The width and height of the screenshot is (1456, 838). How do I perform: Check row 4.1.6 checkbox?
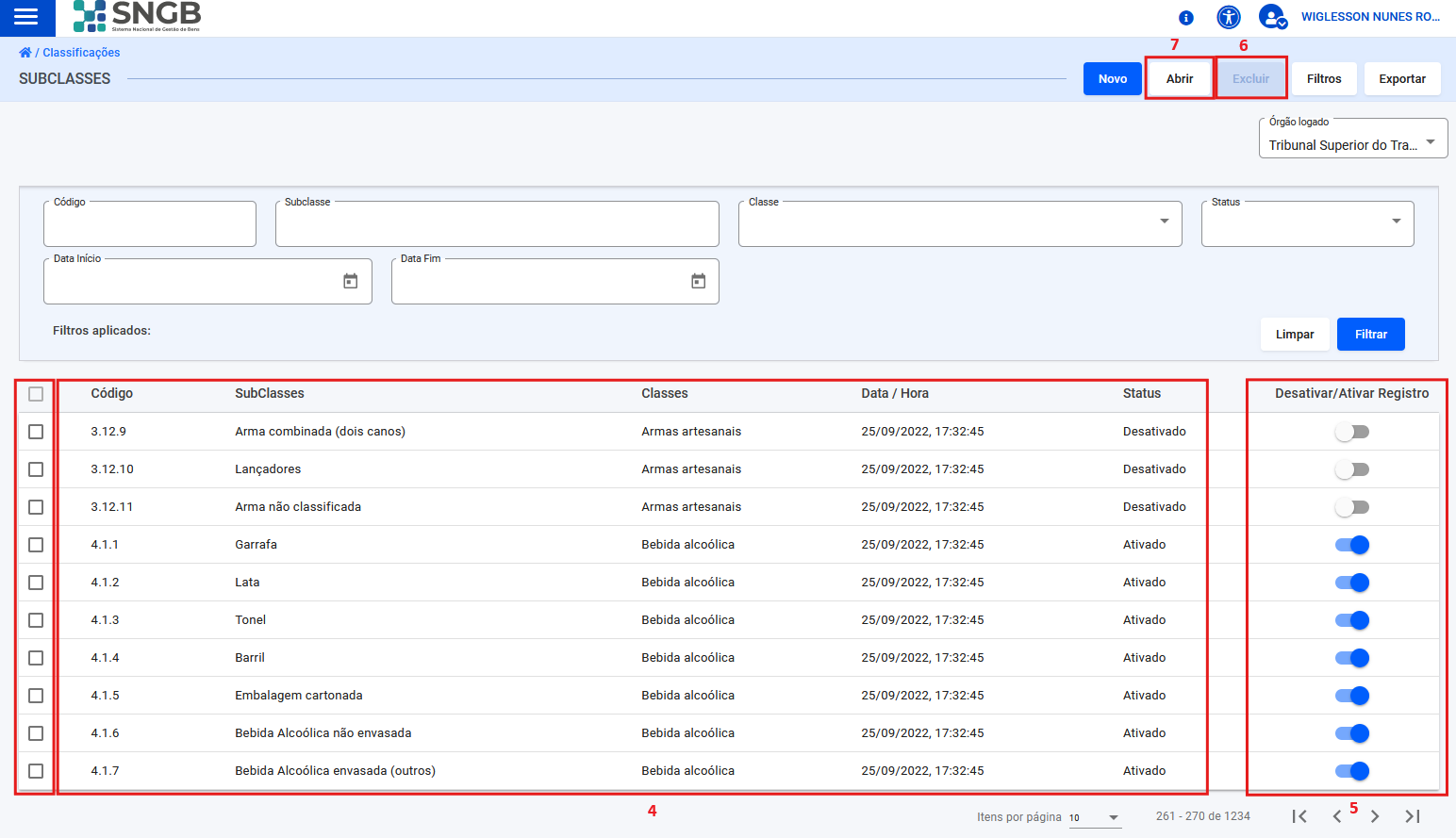point(36,733)
